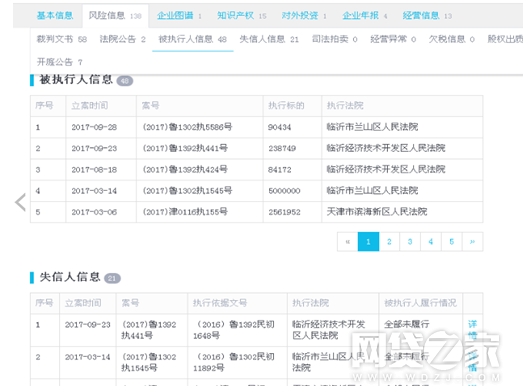Select page 1 in pagination
523x392 pixels.
[368, 242]
